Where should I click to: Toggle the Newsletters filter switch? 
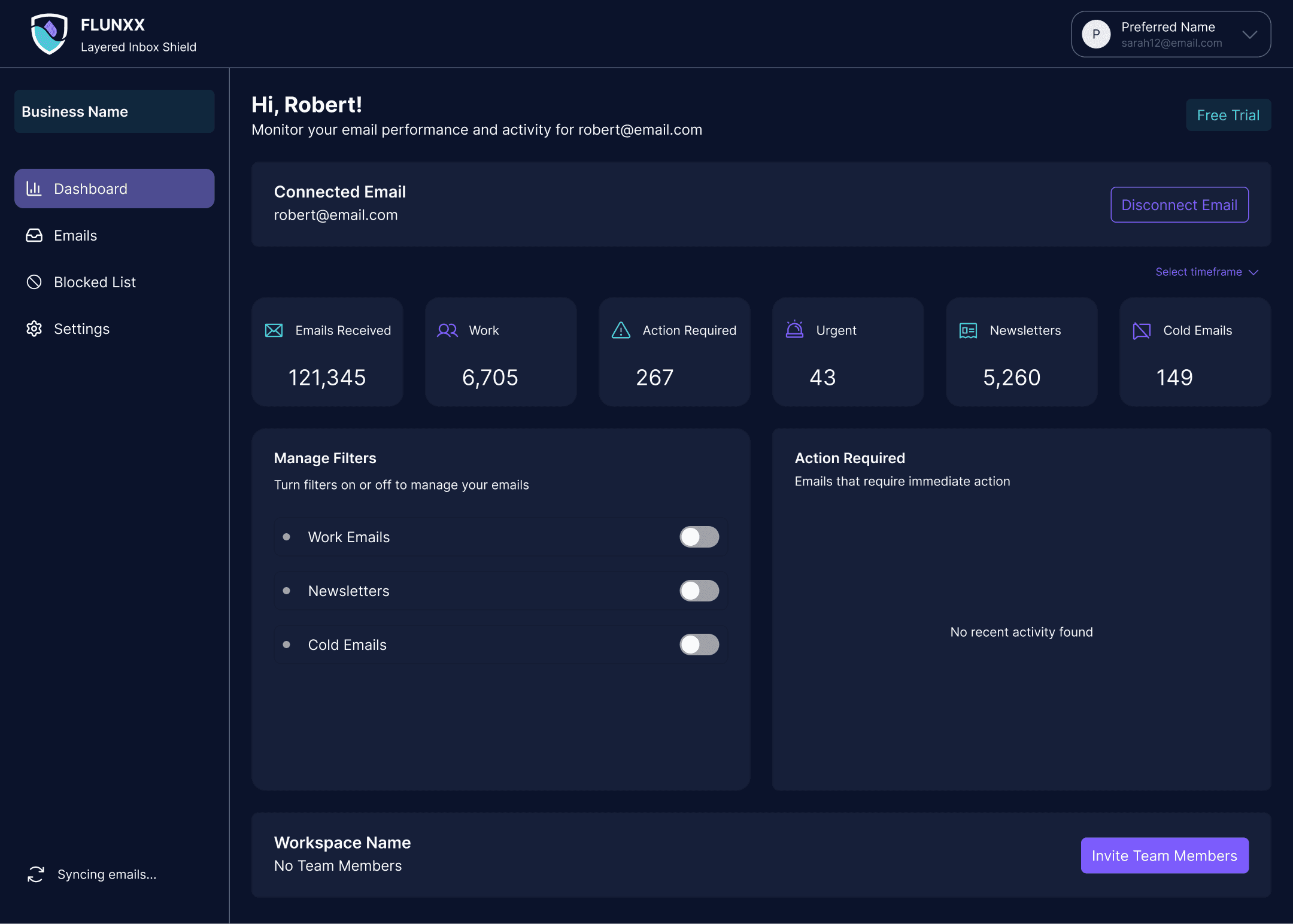699,591
